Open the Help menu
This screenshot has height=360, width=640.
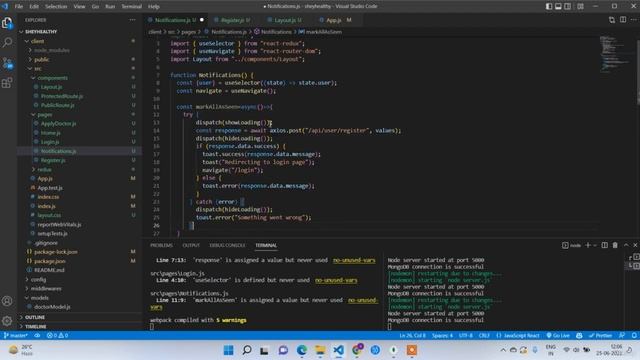tap(154, 7)
